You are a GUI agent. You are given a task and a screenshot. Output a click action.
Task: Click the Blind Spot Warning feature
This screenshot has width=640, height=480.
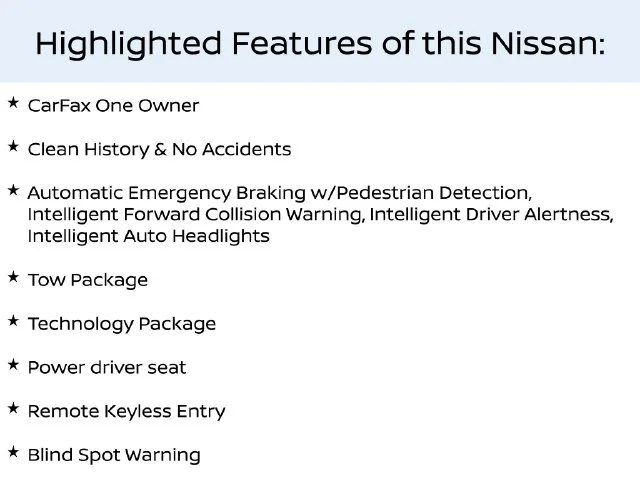coord(114,455)
